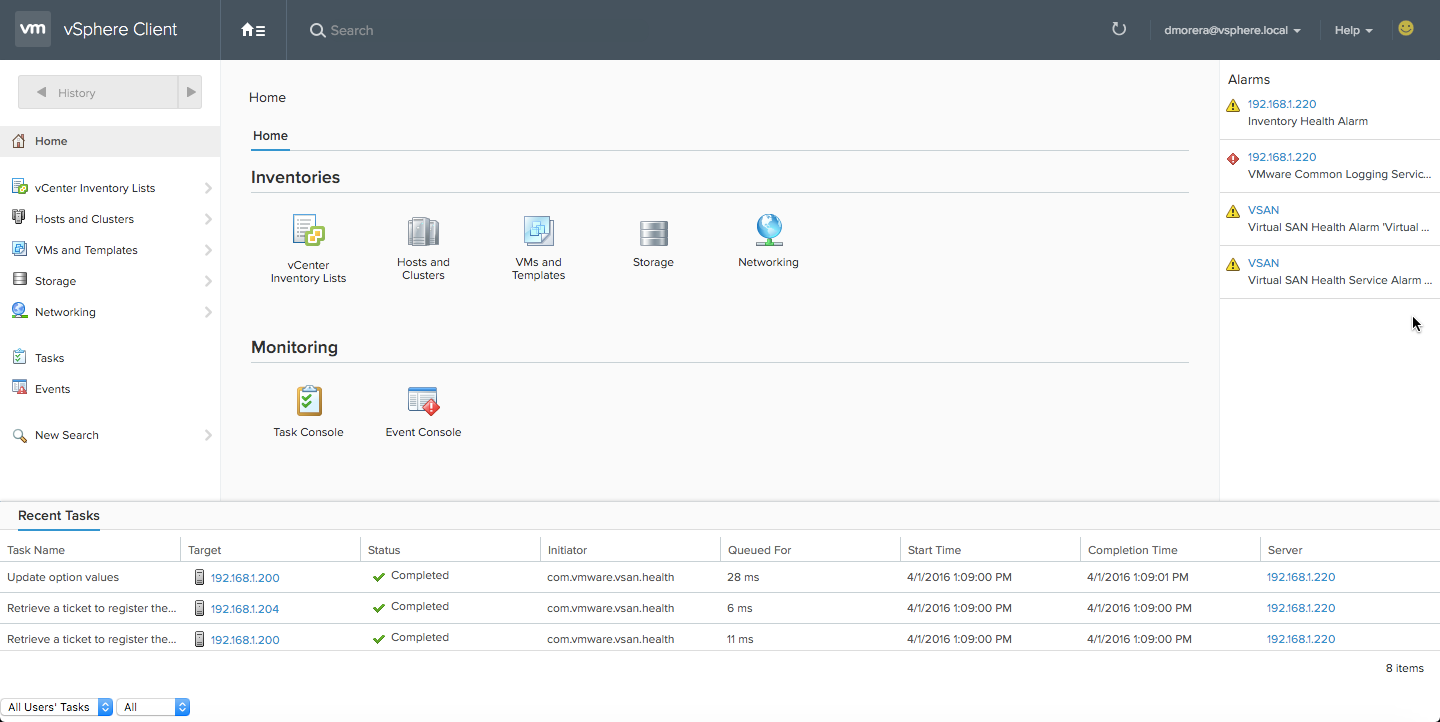This screenshot has height=722, width=1440.
Task: Open the Networking globe icon in Inventories
Action: (768, 231)
